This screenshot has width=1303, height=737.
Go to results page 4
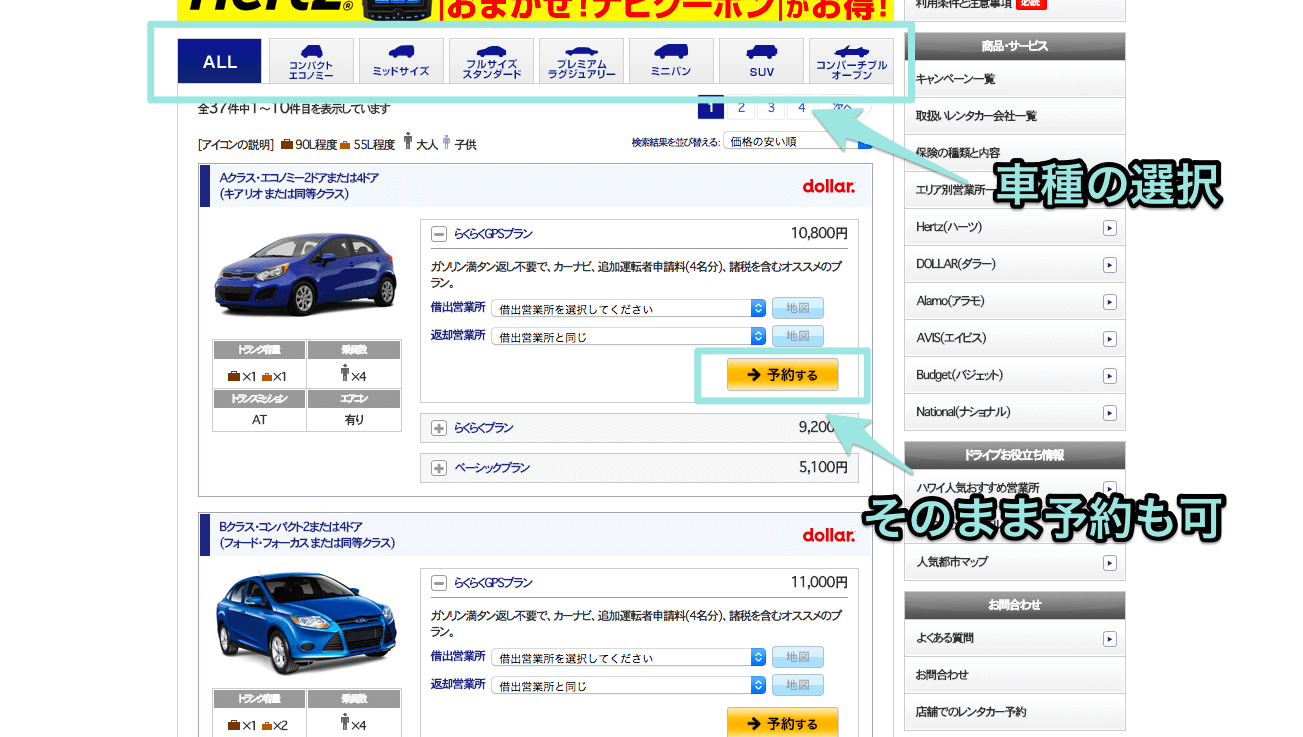coord(801,107)
